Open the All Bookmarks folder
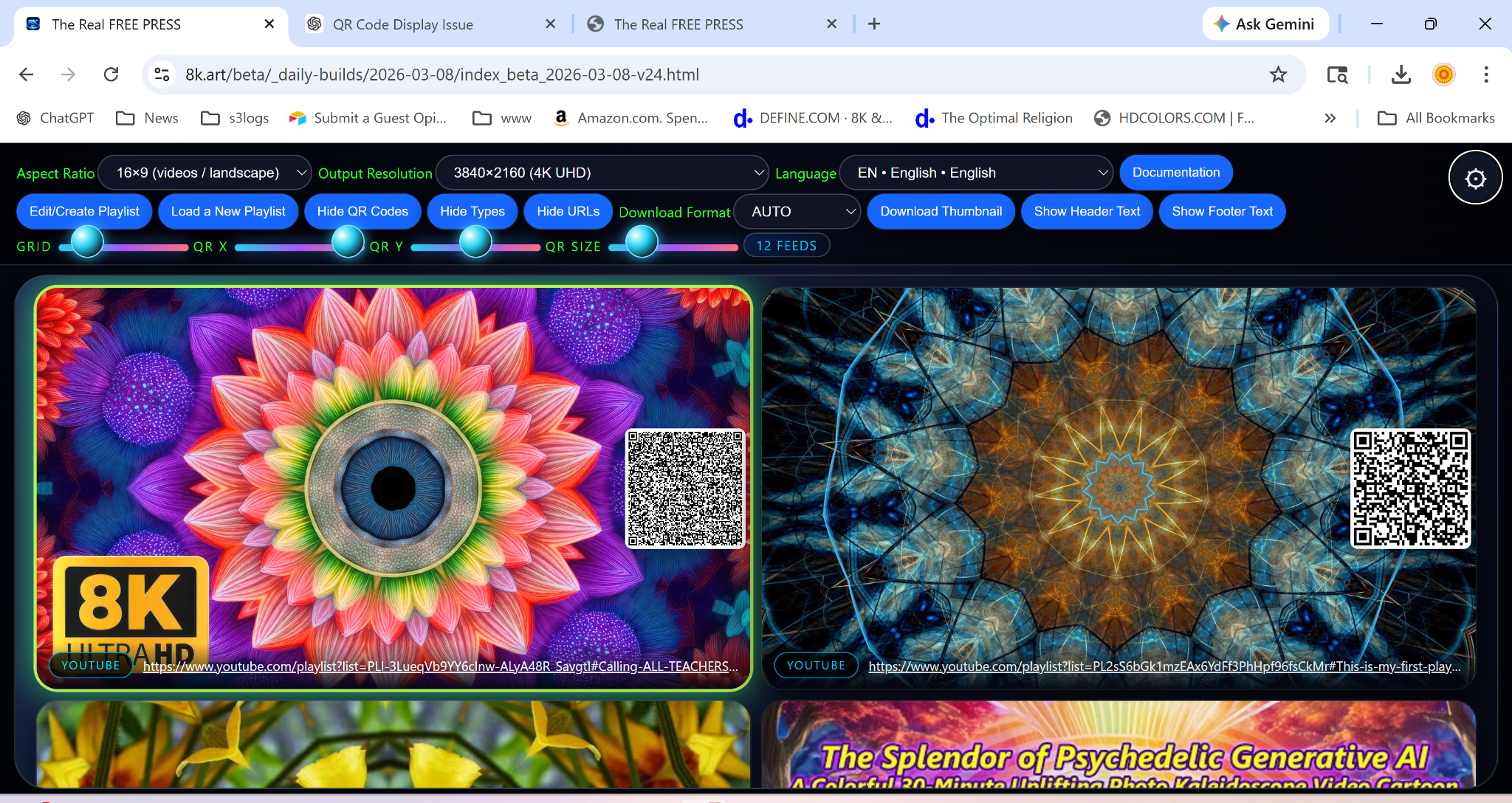Image resolution: width=1512 pixels, height=803 pixels. coord(1436,118)
